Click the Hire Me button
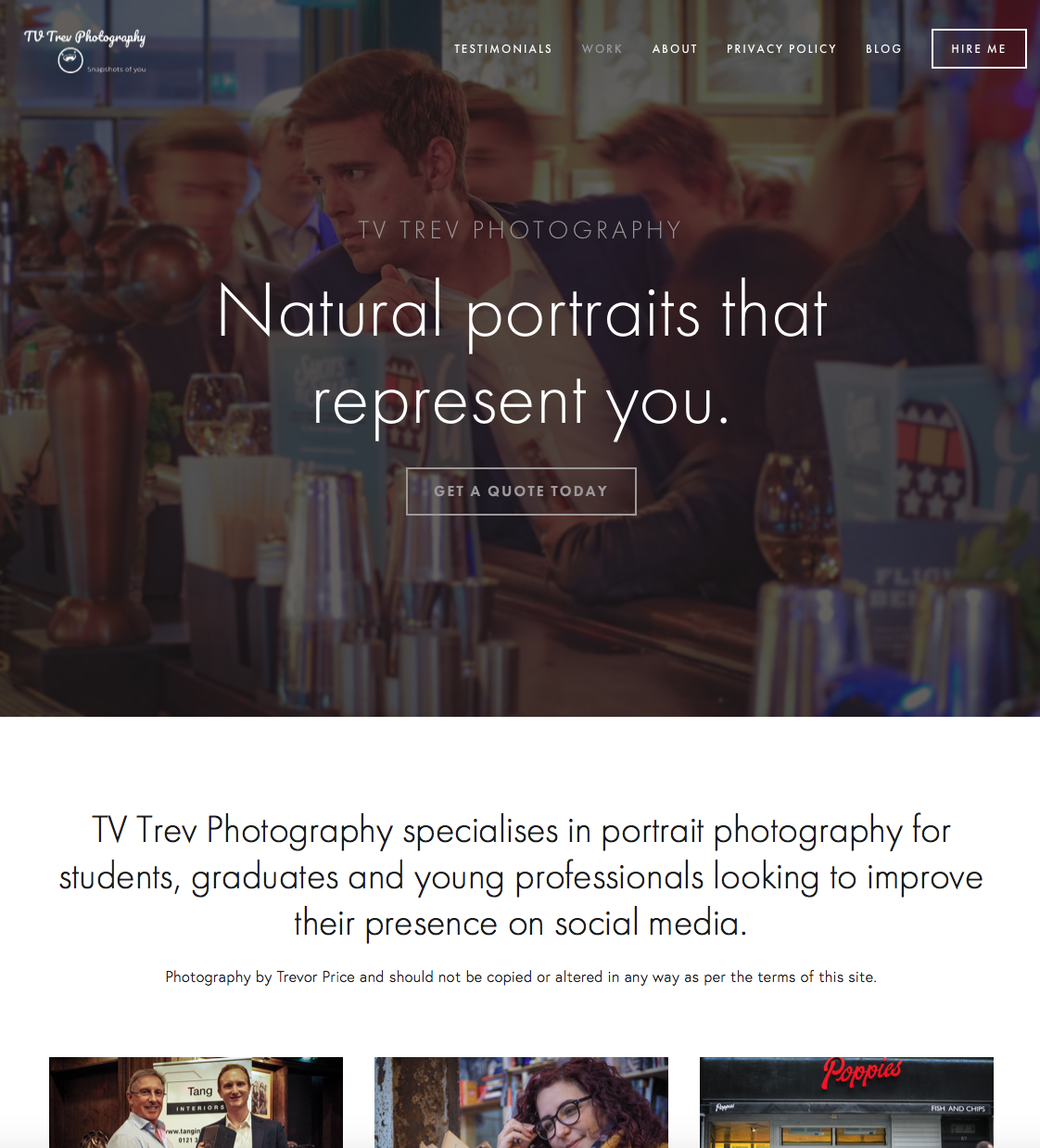This screenshot has height=1148, width=1040. [x=979, y=49]
